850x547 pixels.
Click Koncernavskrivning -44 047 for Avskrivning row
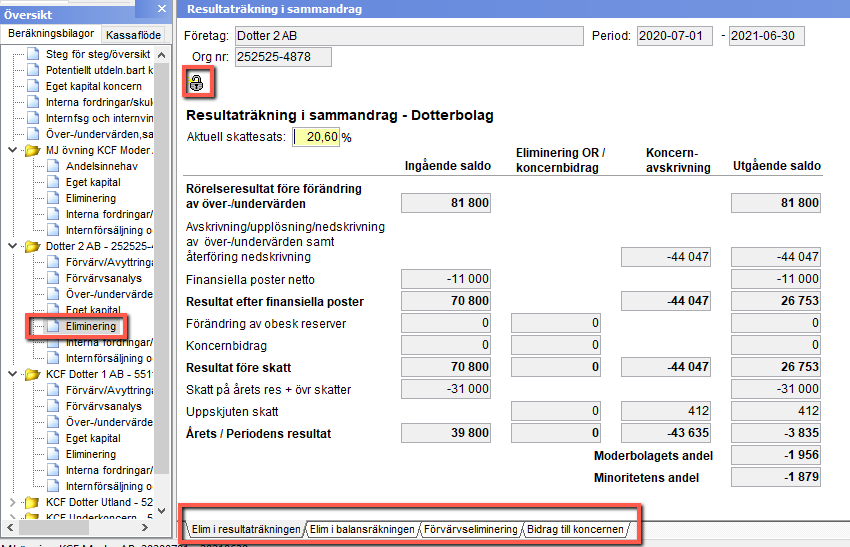(666, 257)
